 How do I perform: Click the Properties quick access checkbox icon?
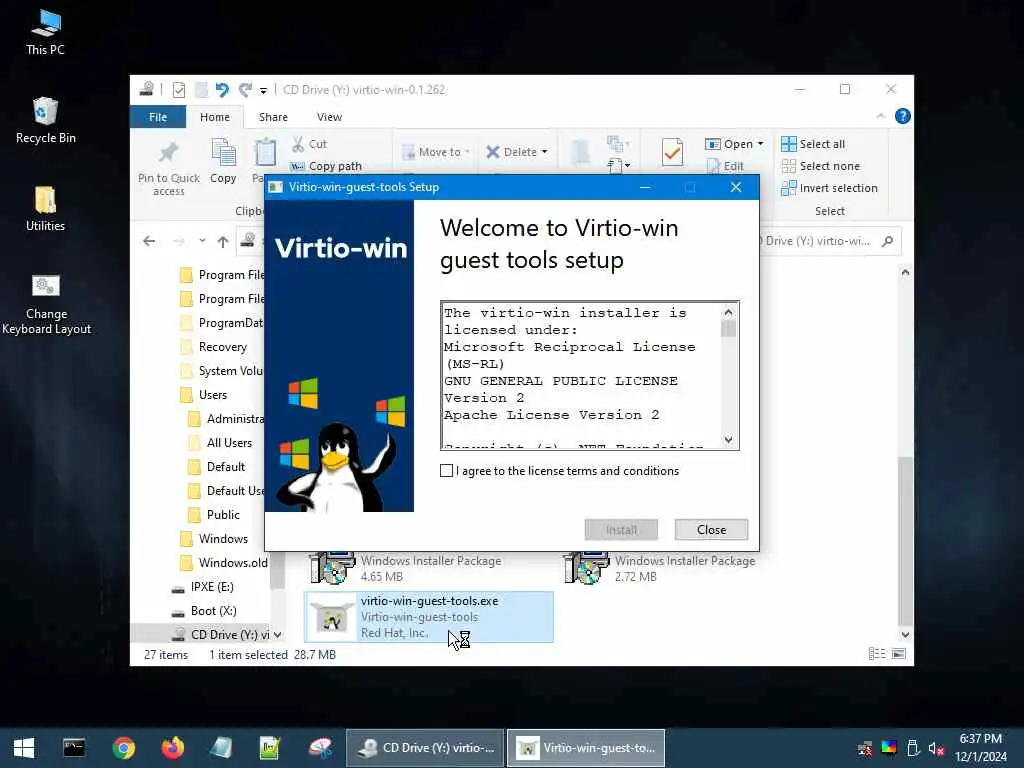178,89
